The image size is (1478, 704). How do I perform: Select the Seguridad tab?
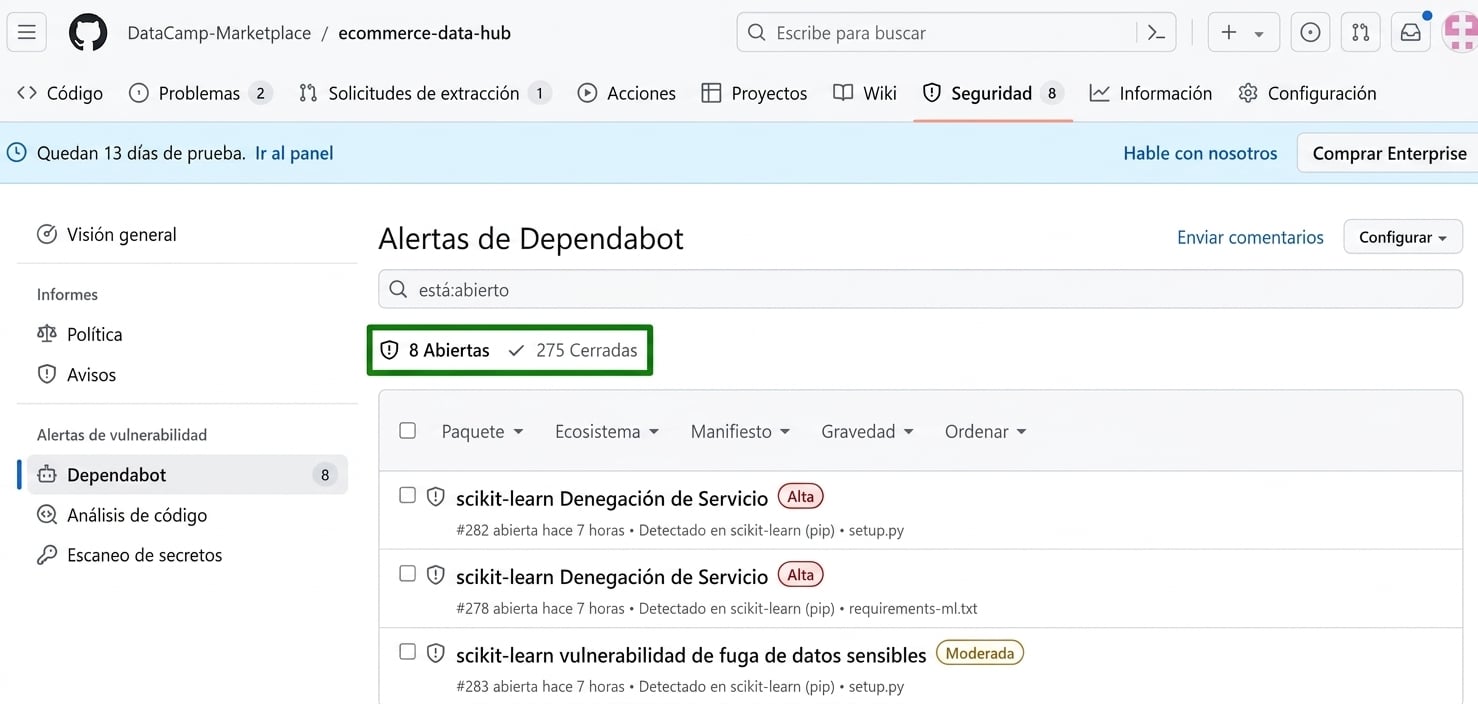[992, 93]
